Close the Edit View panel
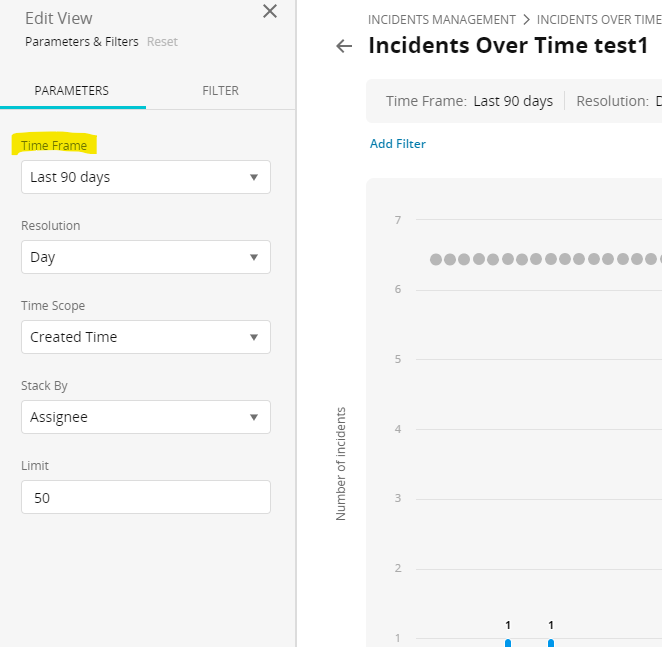The height and width of the screenshot is (647, 662). (269, 12)
